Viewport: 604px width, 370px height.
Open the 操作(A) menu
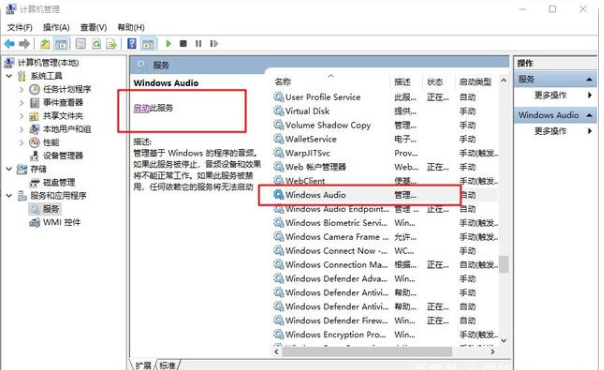click(x=56, y=27)
